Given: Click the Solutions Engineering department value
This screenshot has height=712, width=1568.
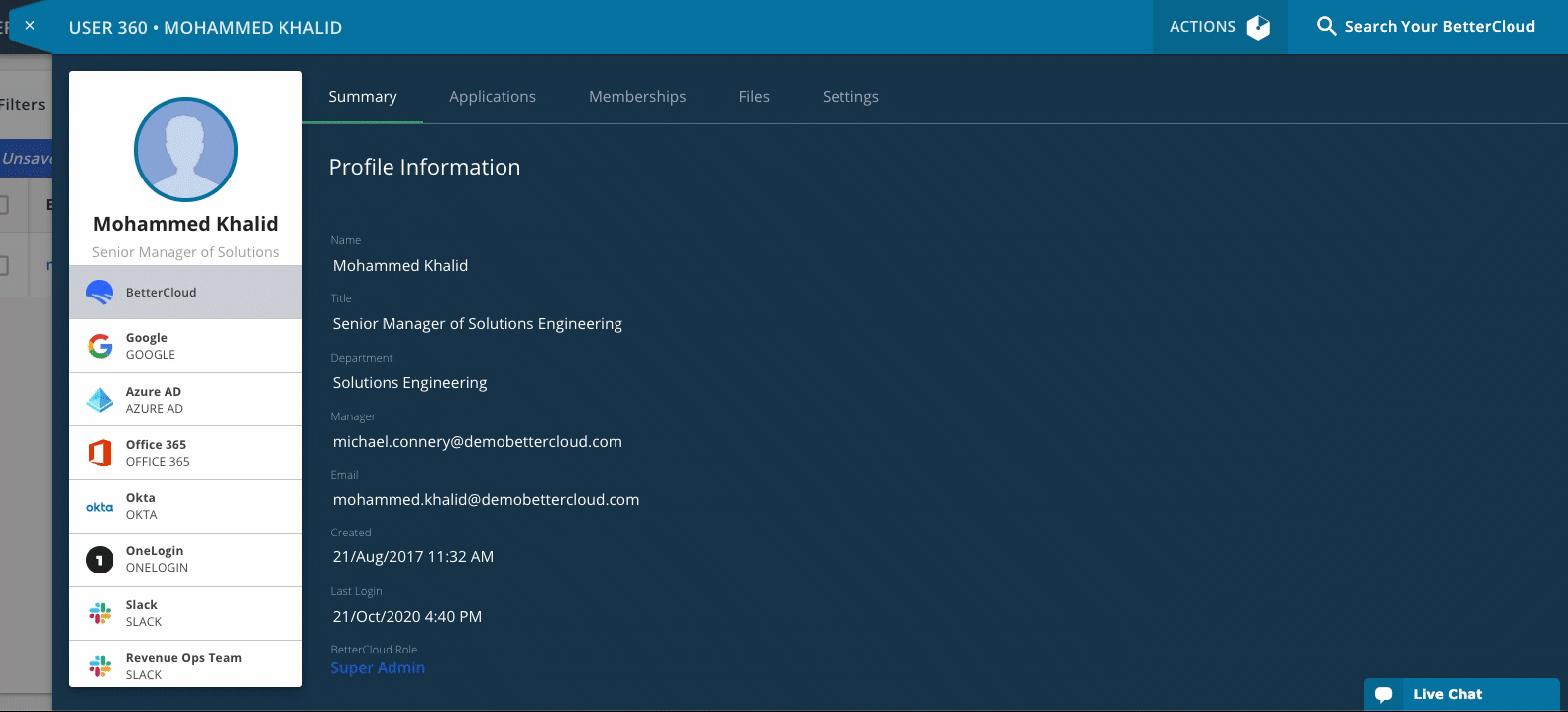Looking at the screenshot, I should pos(409,383).
